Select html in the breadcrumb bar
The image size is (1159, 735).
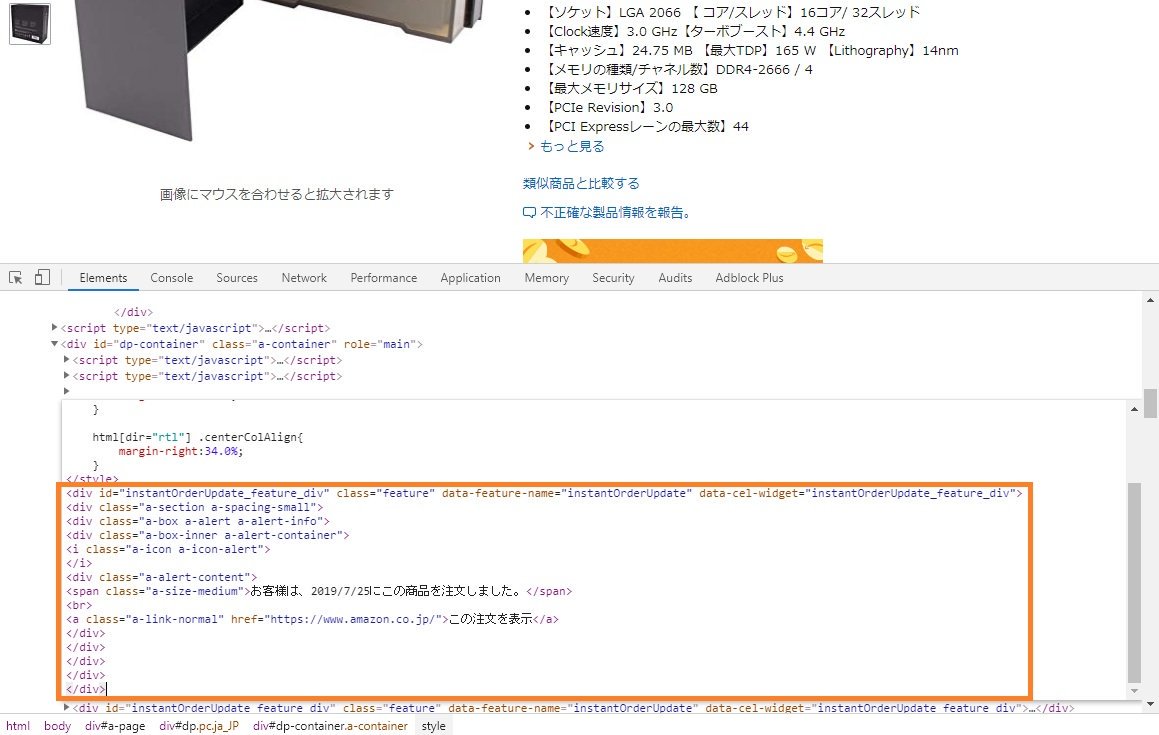coord(18,726)
